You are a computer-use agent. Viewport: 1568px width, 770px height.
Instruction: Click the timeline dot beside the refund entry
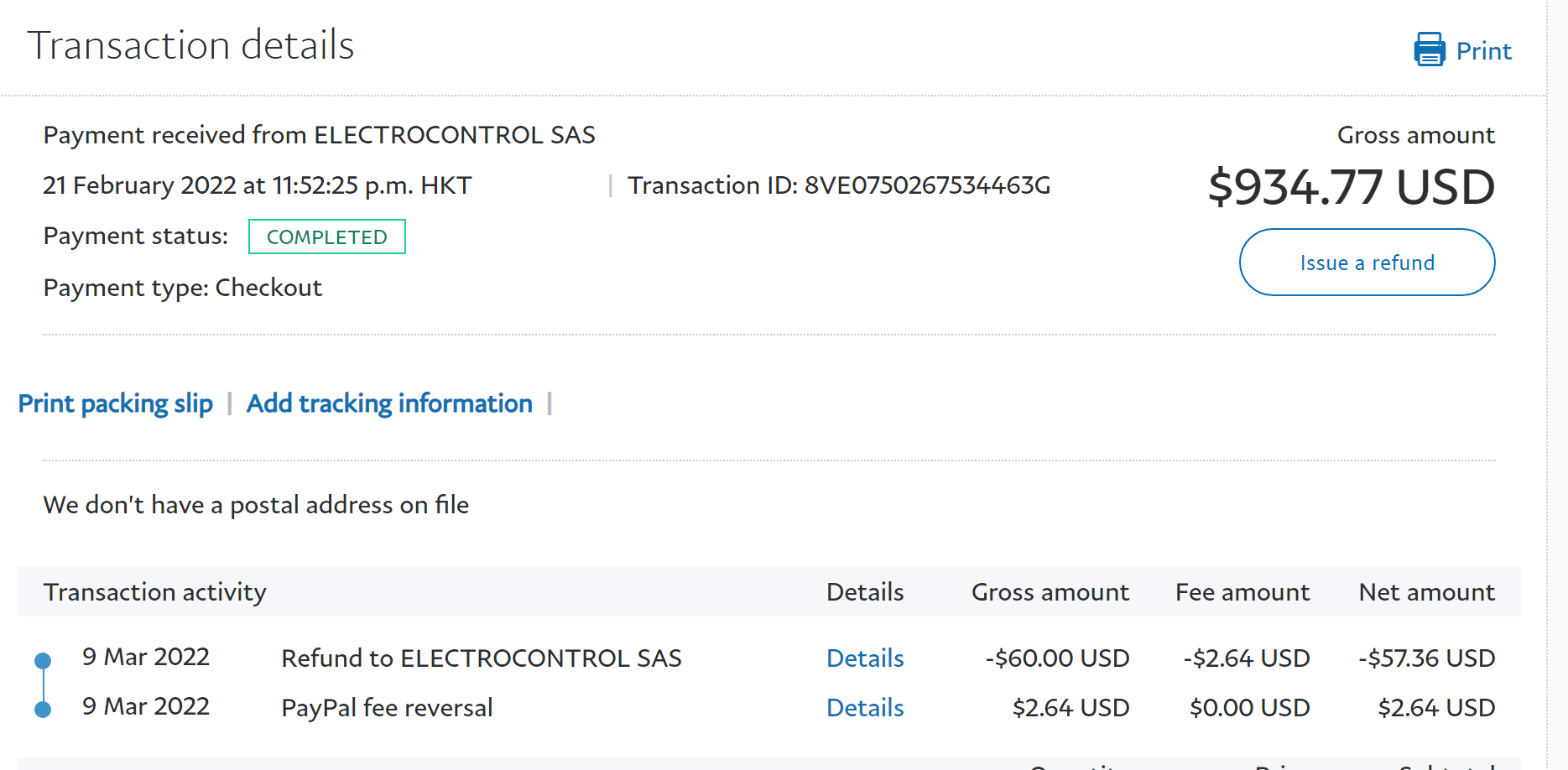[43, 660]
